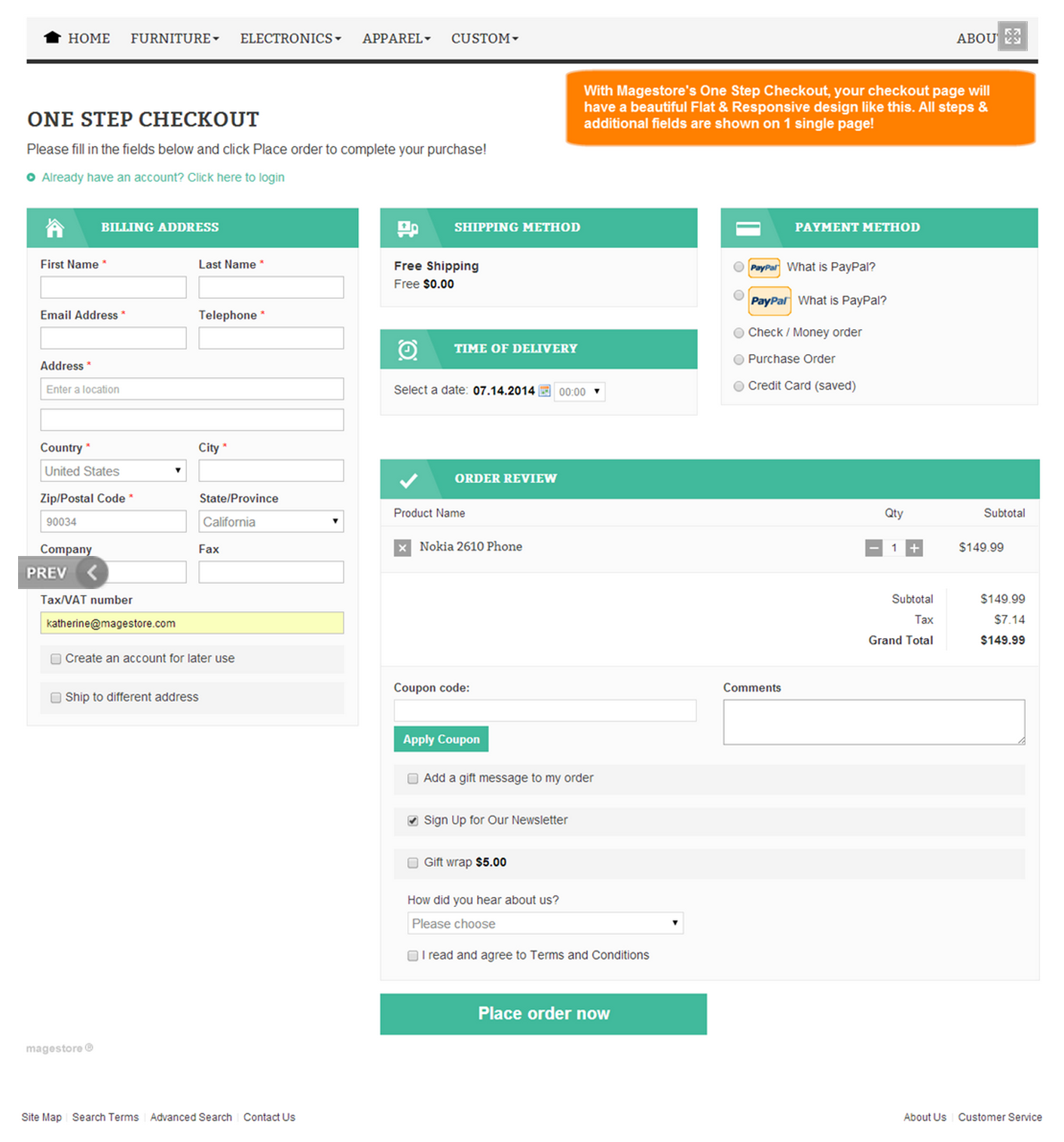Image resolution: width=1064 pixels, height=1142 pixels.
Task: Open the Country dropdown
Action: 113,471
